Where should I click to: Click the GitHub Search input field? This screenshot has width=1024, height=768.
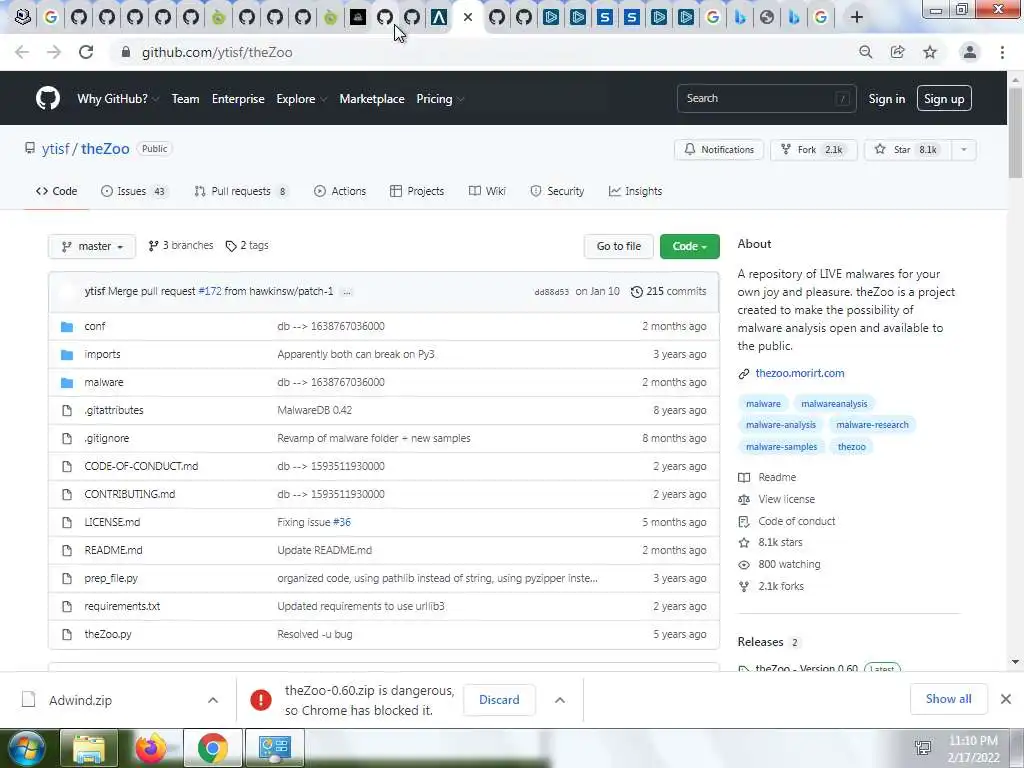click(767, 99)
